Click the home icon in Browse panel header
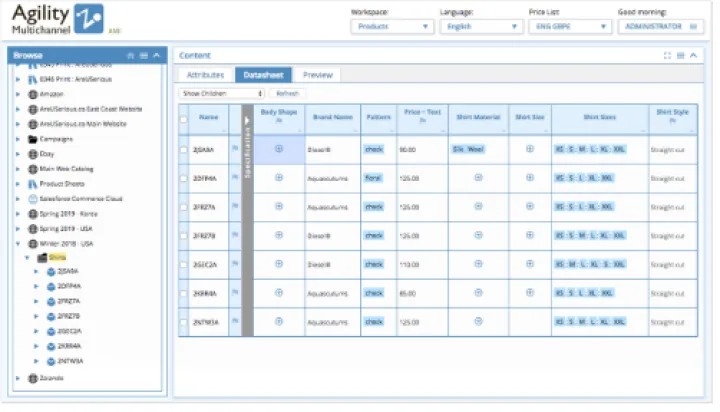Viewport: 720px width, 412px height. pyautogui.click(x=132, y=55)
